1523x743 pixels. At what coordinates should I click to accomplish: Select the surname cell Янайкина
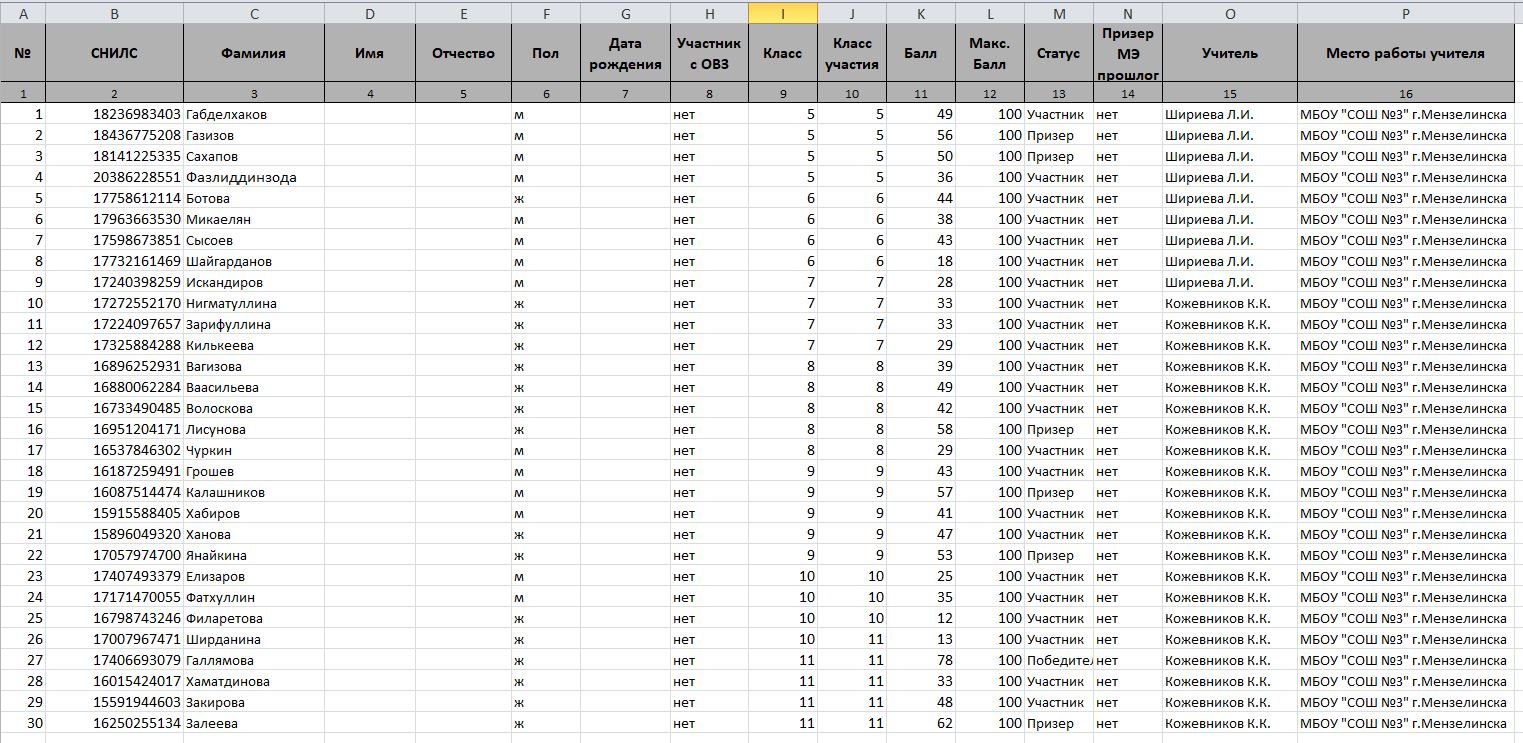click(x=253, y=555)
